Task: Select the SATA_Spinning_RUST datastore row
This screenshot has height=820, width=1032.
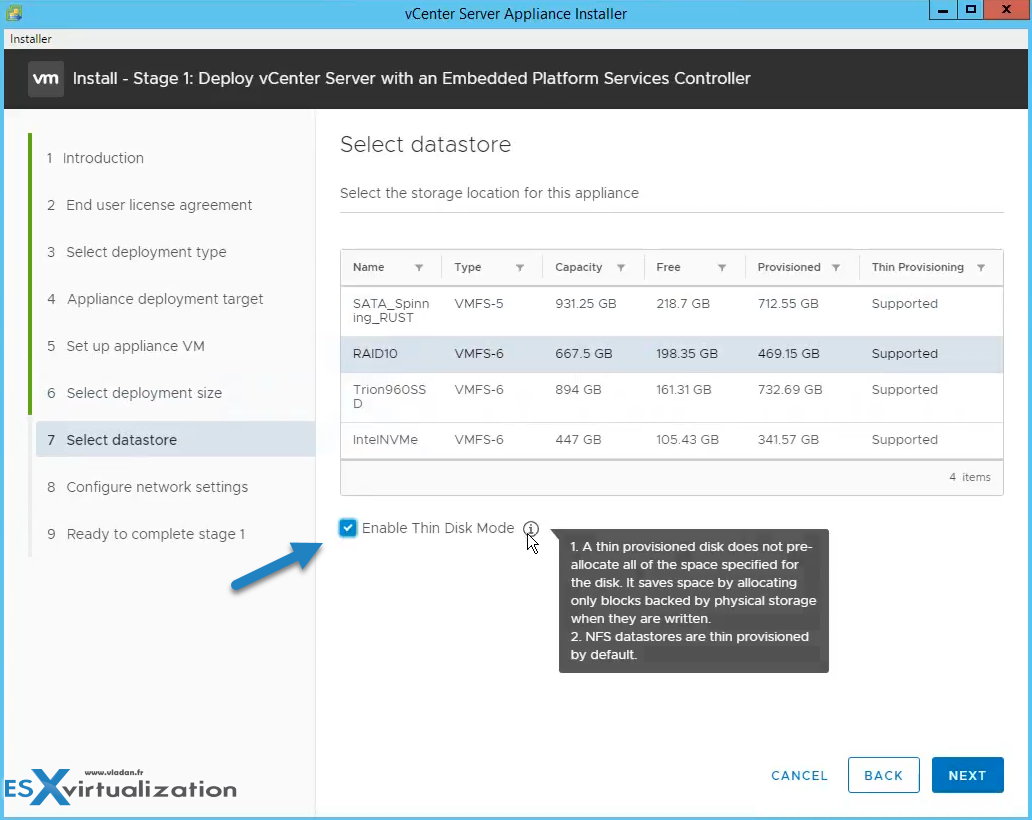Action: click(x=671, y=311)
